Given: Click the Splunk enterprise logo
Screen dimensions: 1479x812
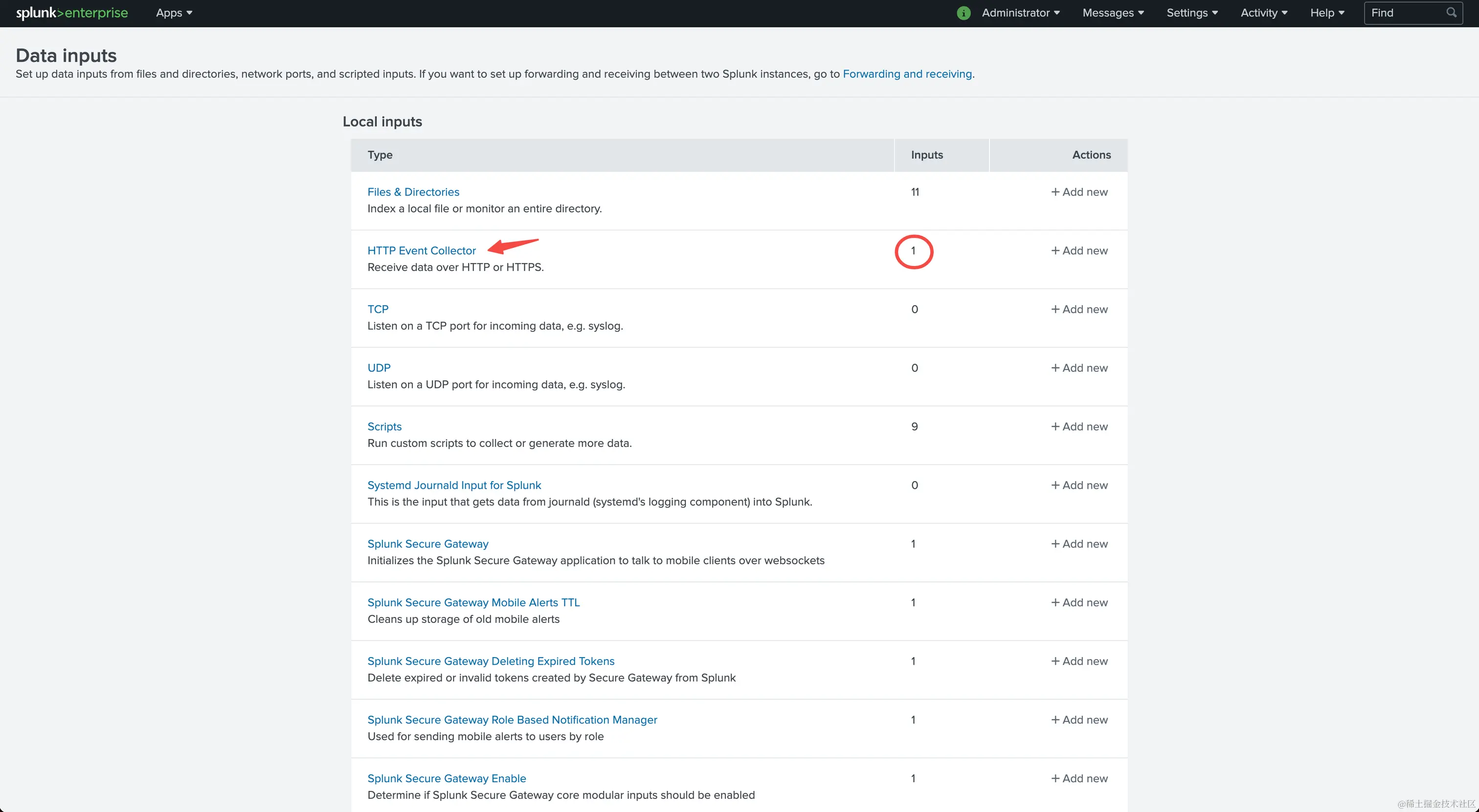Looking at the screenshot, I should click(72, 13).
